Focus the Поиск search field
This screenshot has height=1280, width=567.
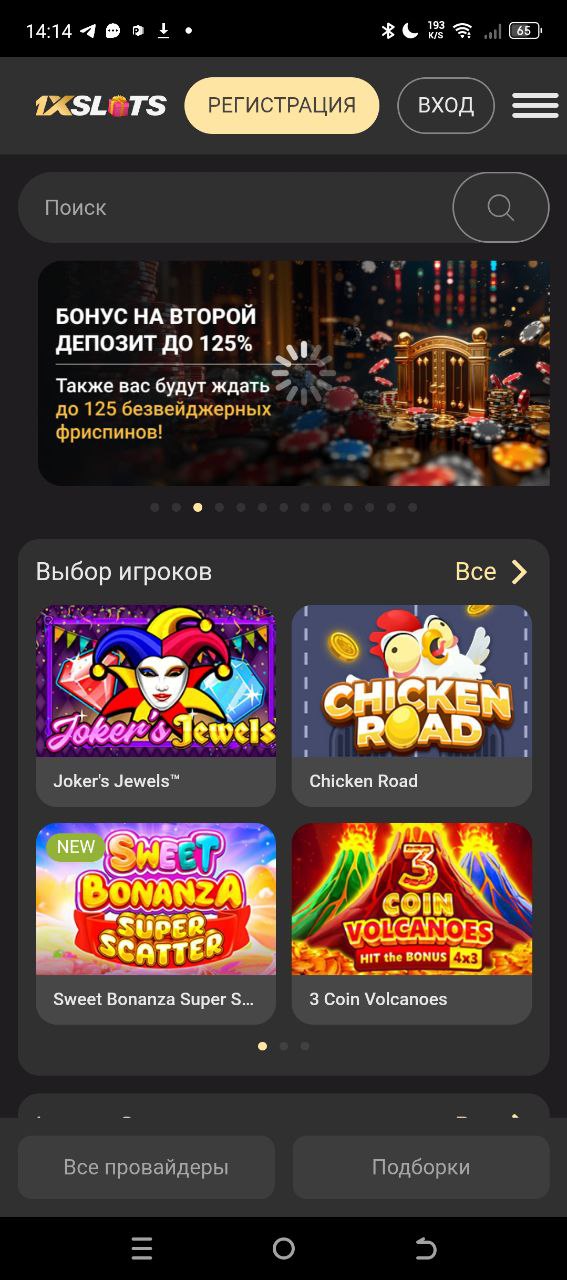(x=236, y=208)
